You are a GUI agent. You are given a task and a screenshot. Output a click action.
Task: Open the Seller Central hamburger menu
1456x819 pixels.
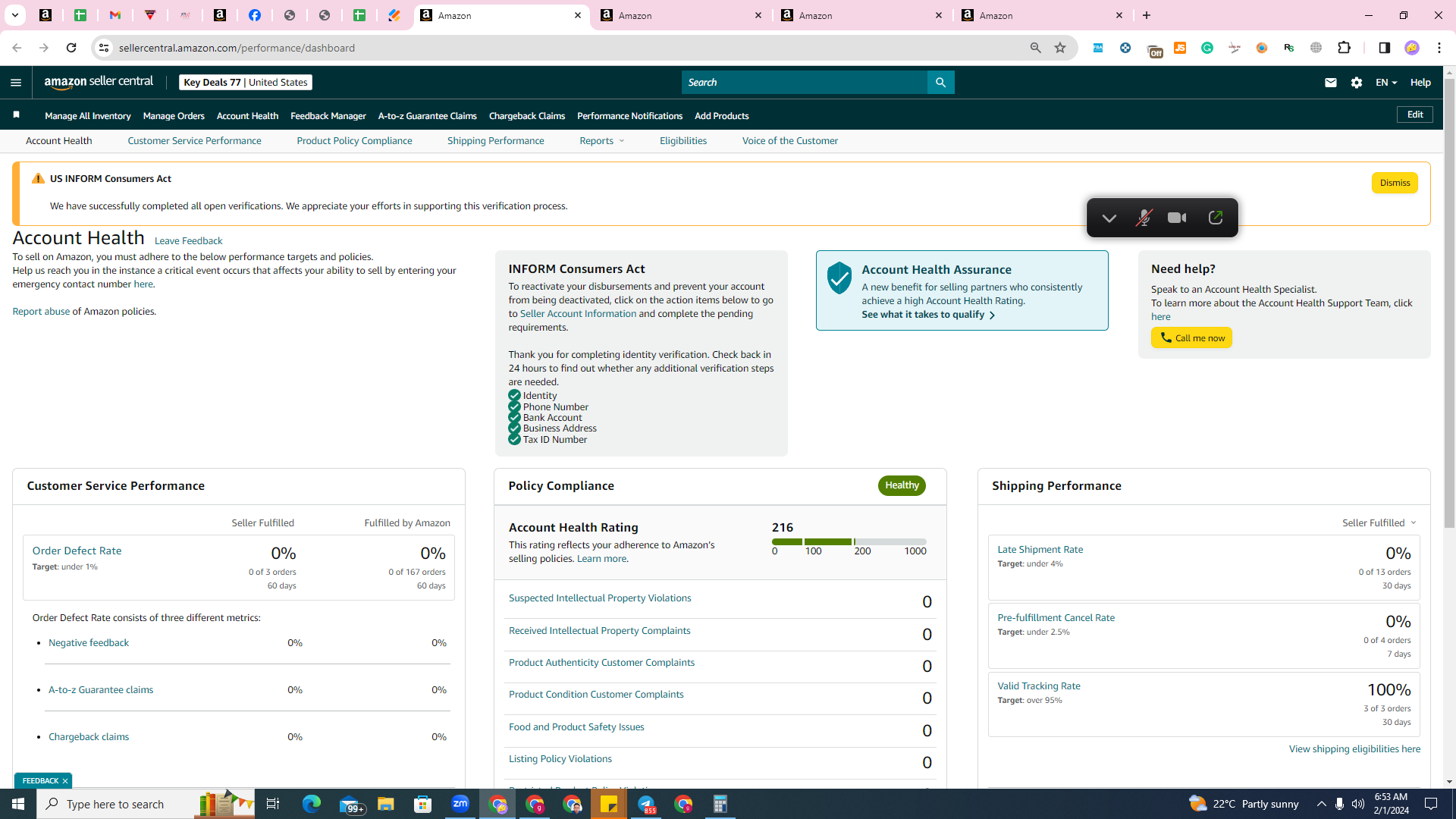16,83
